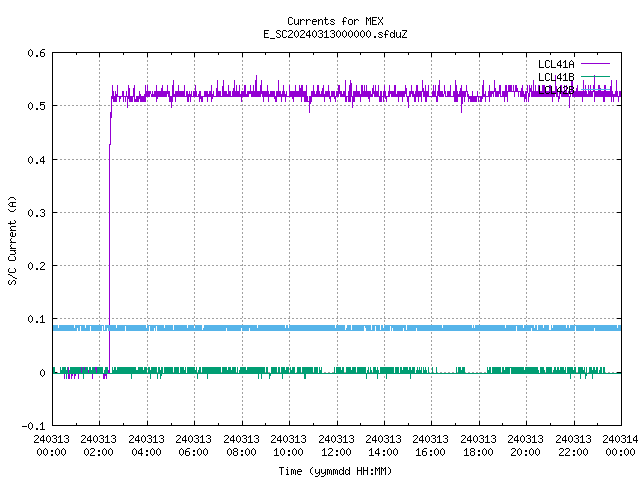Click the green LCL41B legend line sample
Image resolution: width=640 pixels, height=480 pixels.
pyautogui.click(x=595, y=77)
